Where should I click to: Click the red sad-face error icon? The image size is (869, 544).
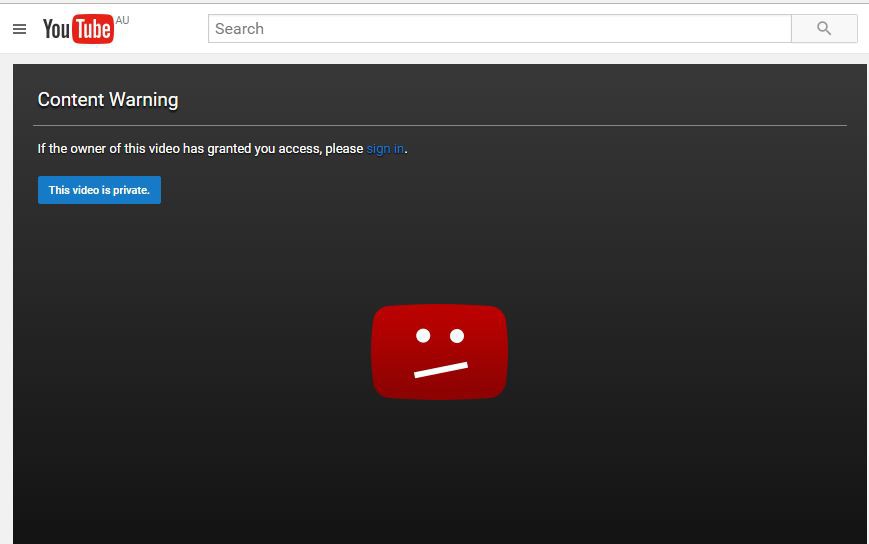pyautogui.click(x=439, y=352)
